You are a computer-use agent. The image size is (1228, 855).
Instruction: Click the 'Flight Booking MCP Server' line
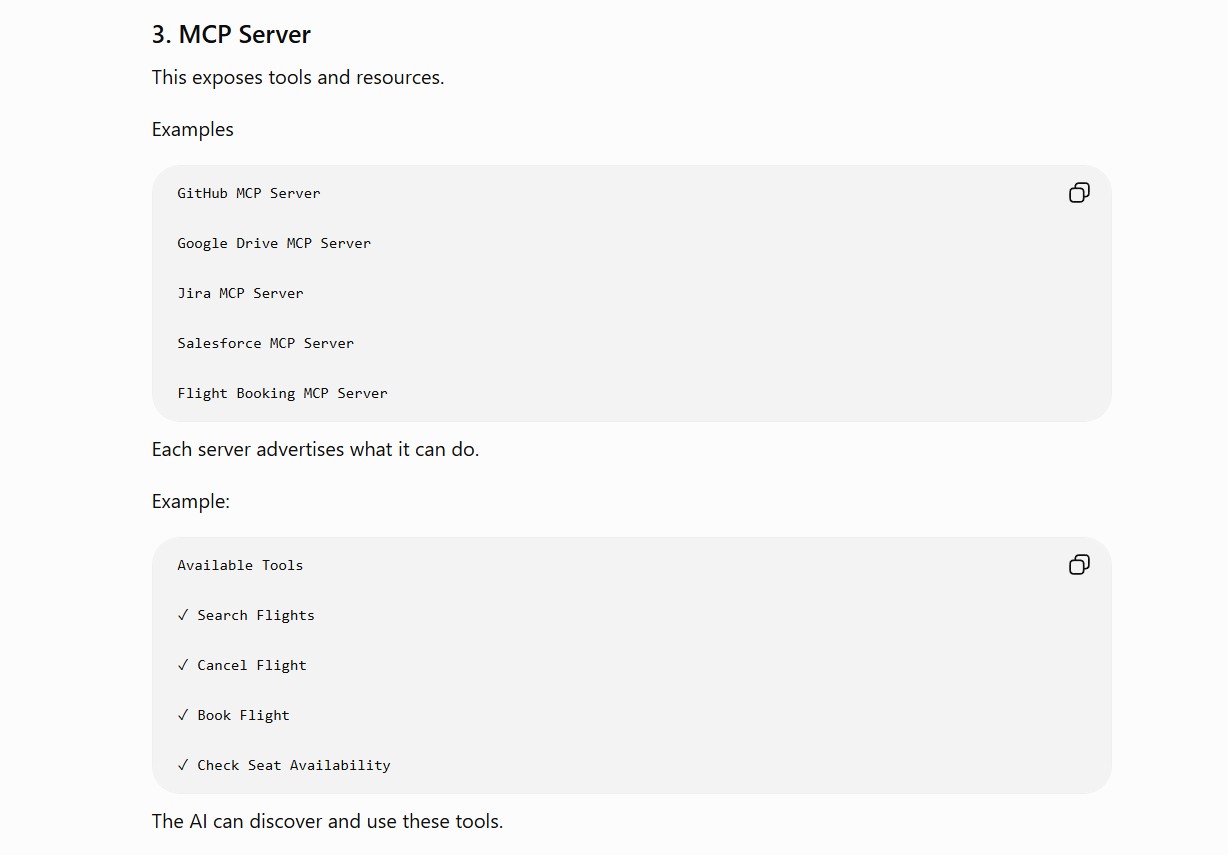282,393
